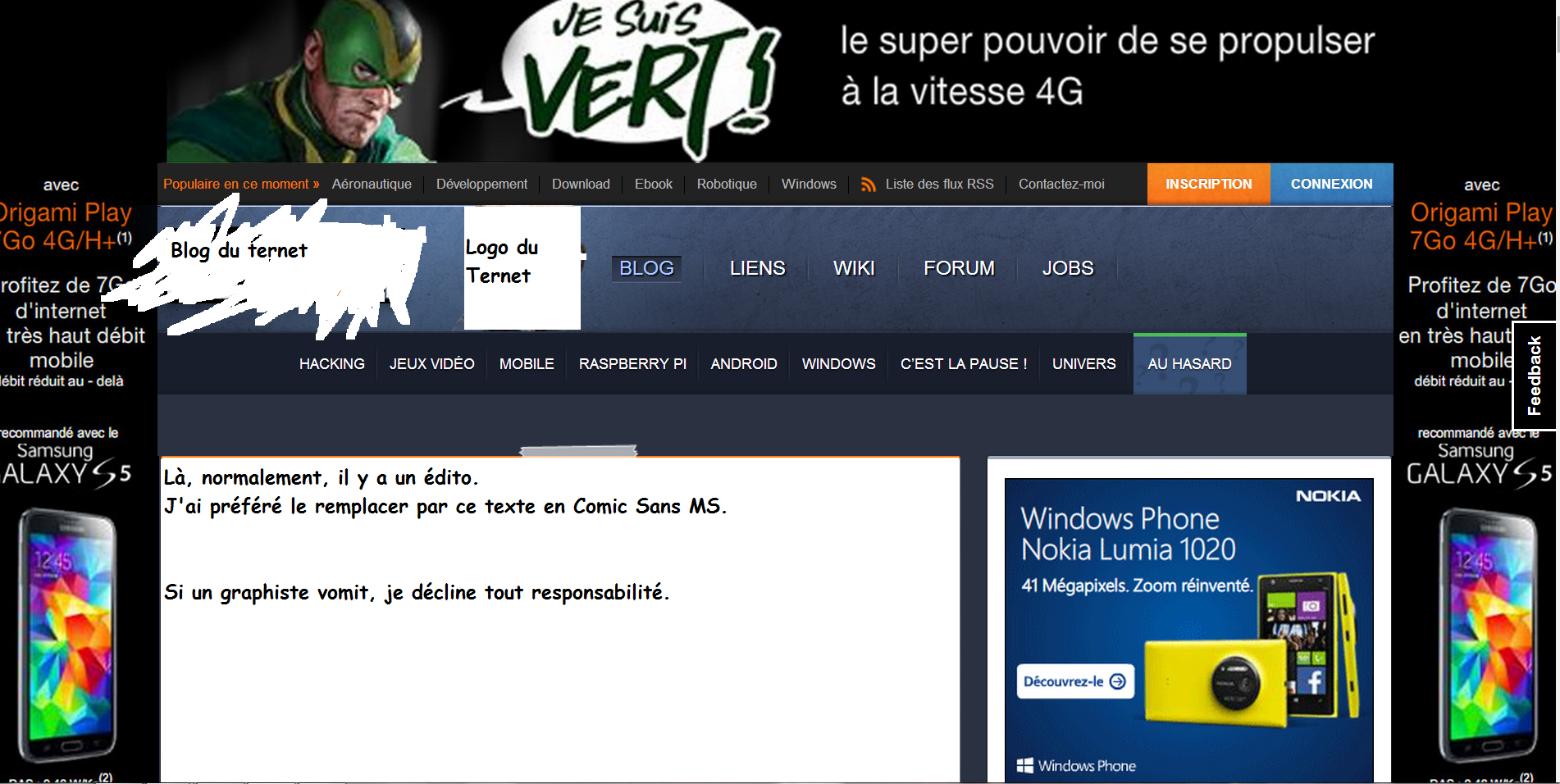
Task: Click the Découvrez-le button in Nokia ad
Action: pyautogui.click(x=1075, y=681)
